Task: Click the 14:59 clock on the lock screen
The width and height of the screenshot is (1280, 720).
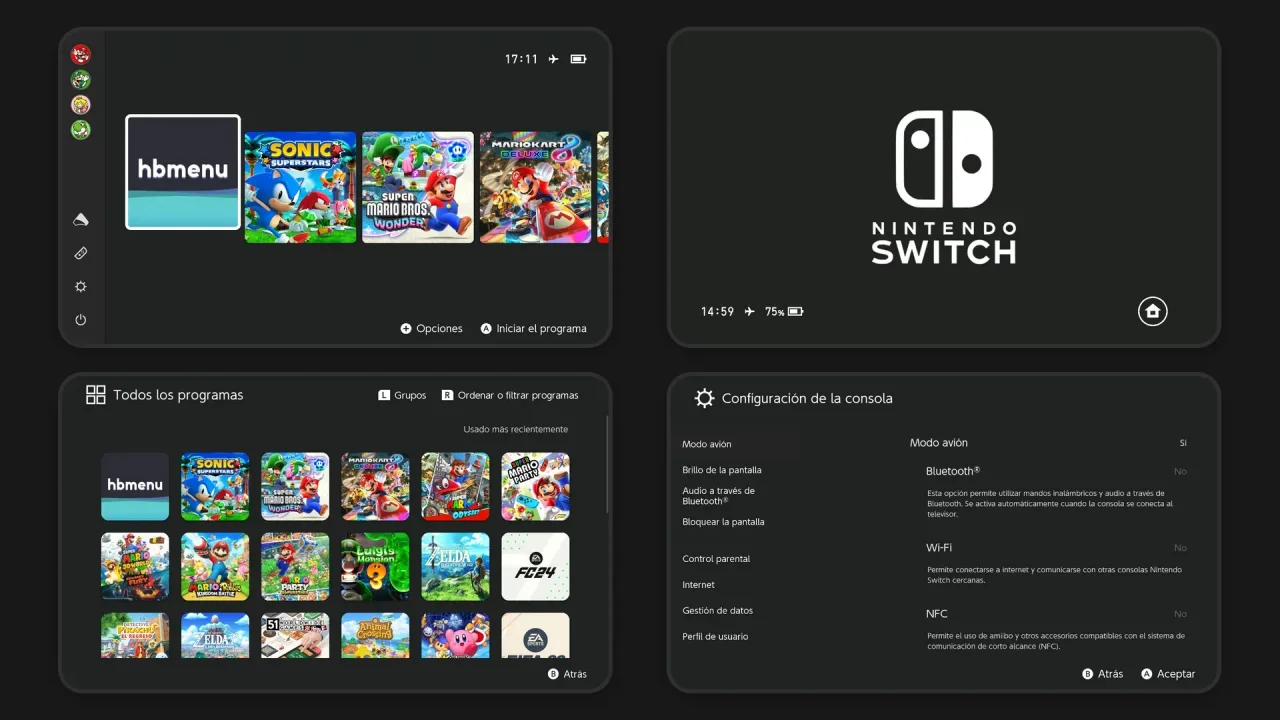Action: (x=718, y=311)
